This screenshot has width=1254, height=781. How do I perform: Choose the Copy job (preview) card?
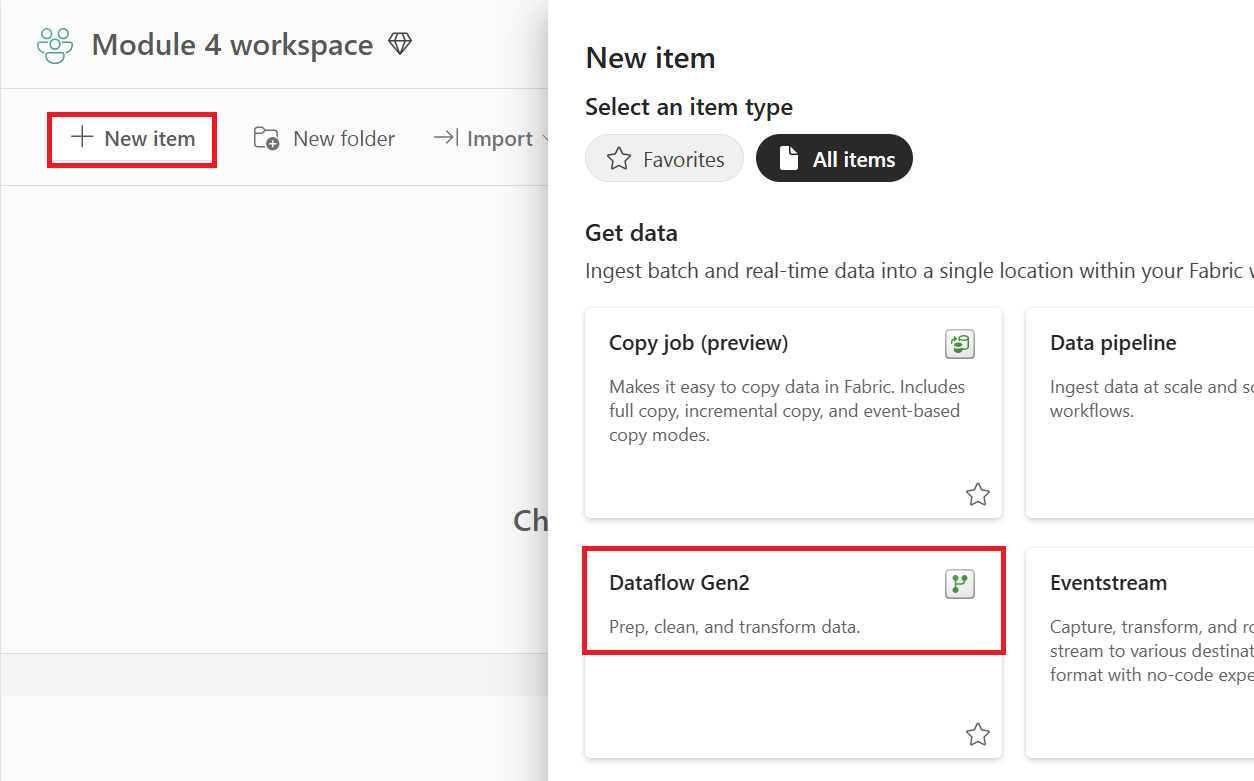point(793,413)
